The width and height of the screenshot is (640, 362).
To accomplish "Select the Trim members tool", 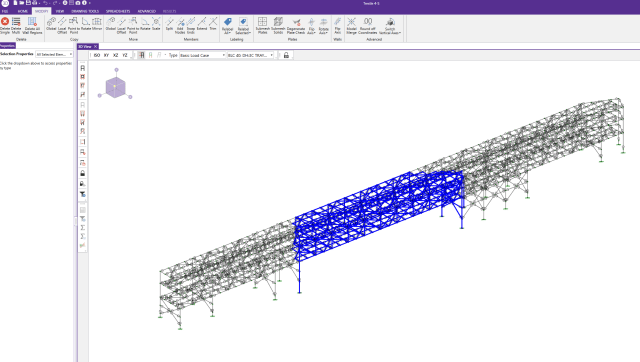I will coord(213,24).
